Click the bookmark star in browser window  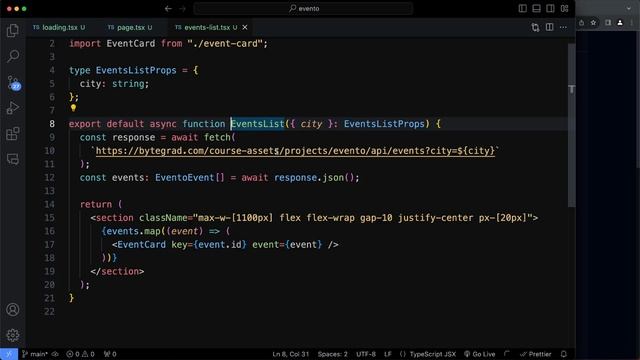tap(593, 23)
